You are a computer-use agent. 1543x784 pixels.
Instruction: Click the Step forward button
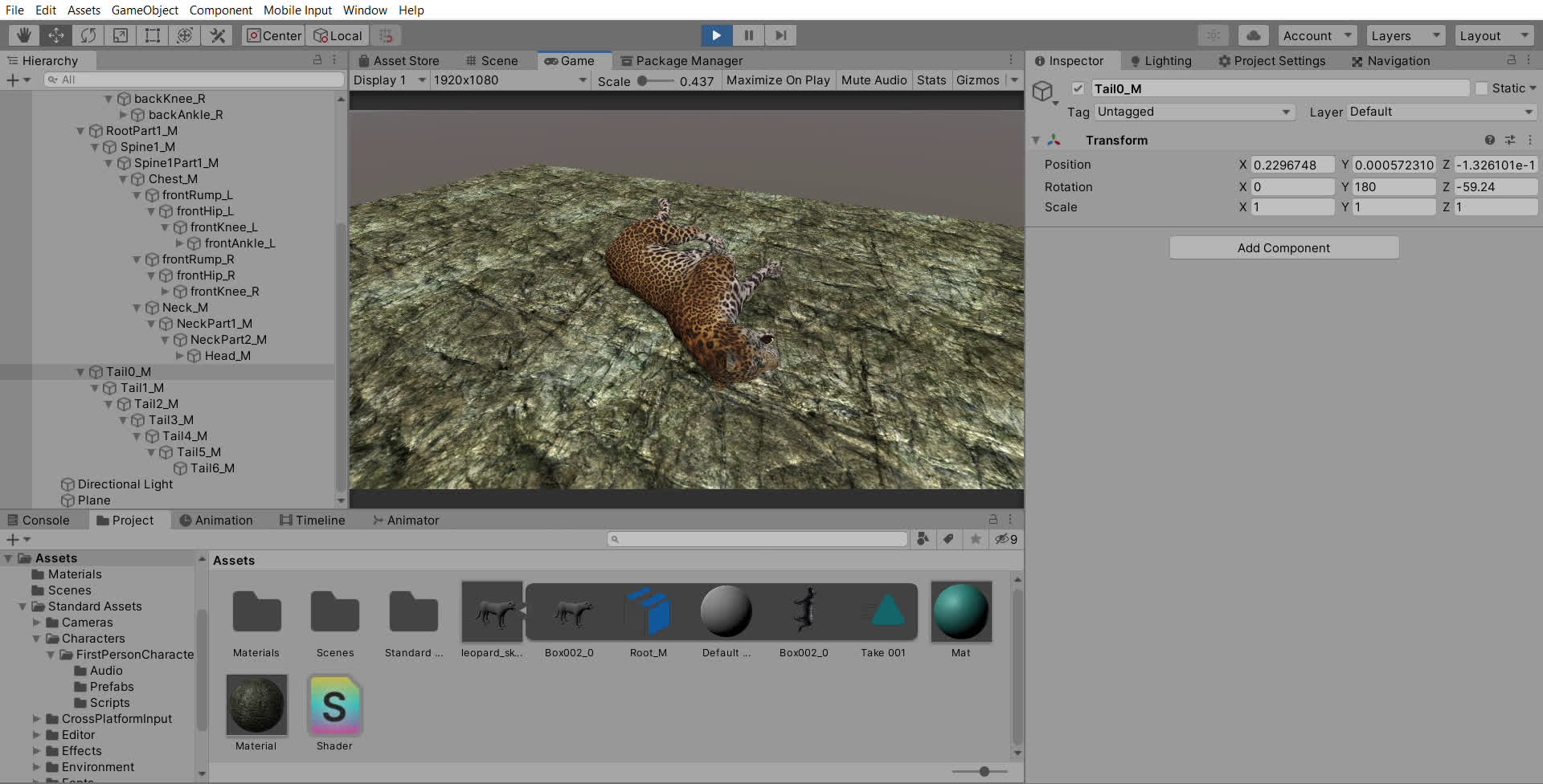780,35
